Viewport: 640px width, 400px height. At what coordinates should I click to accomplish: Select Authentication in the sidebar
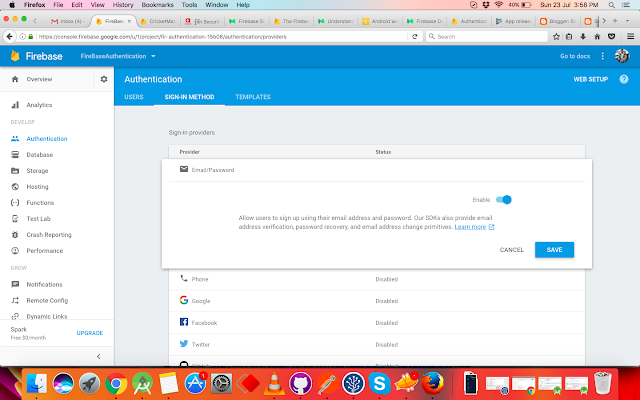[x=47, y=139]
